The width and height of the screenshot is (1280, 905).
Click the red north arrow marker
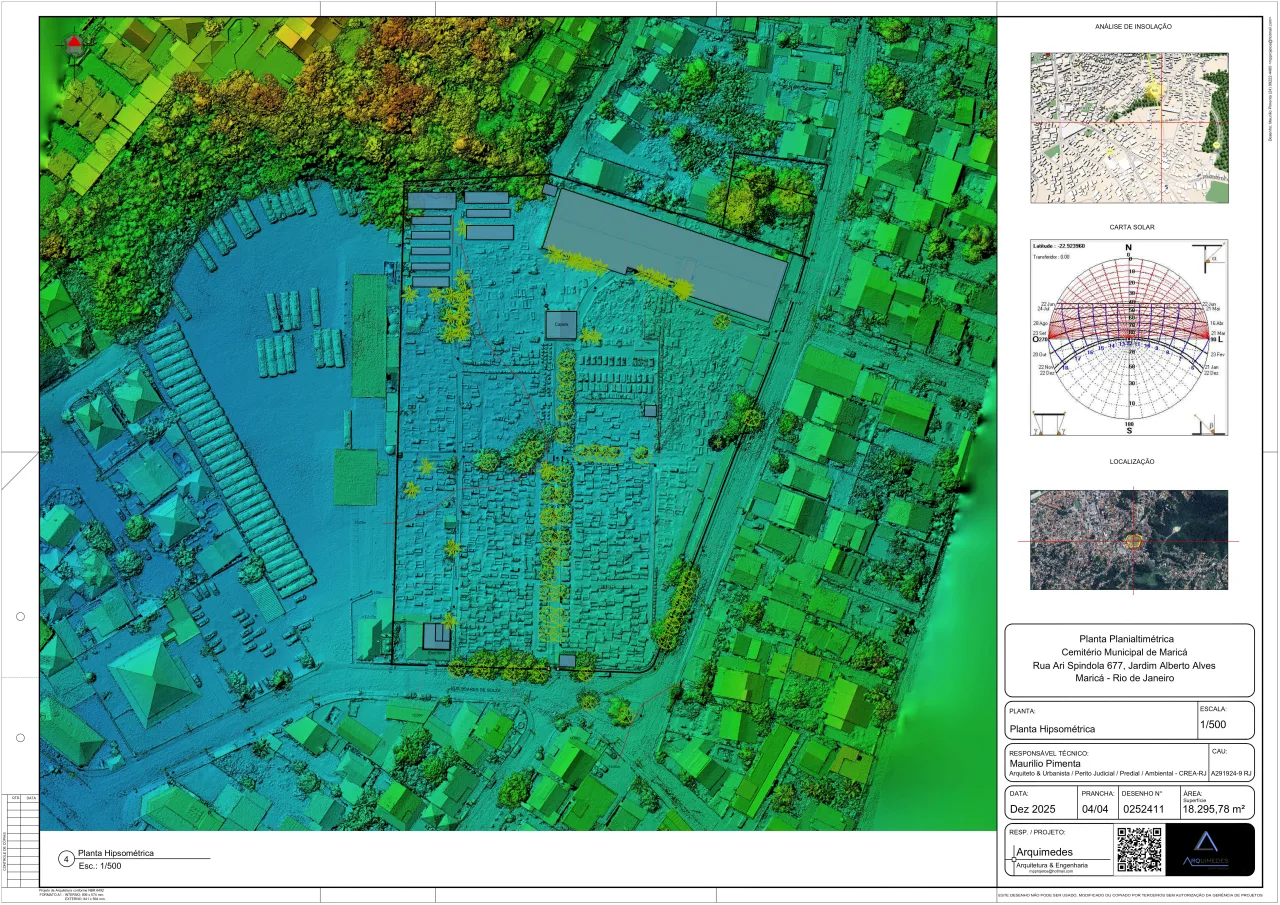point(74,43)
